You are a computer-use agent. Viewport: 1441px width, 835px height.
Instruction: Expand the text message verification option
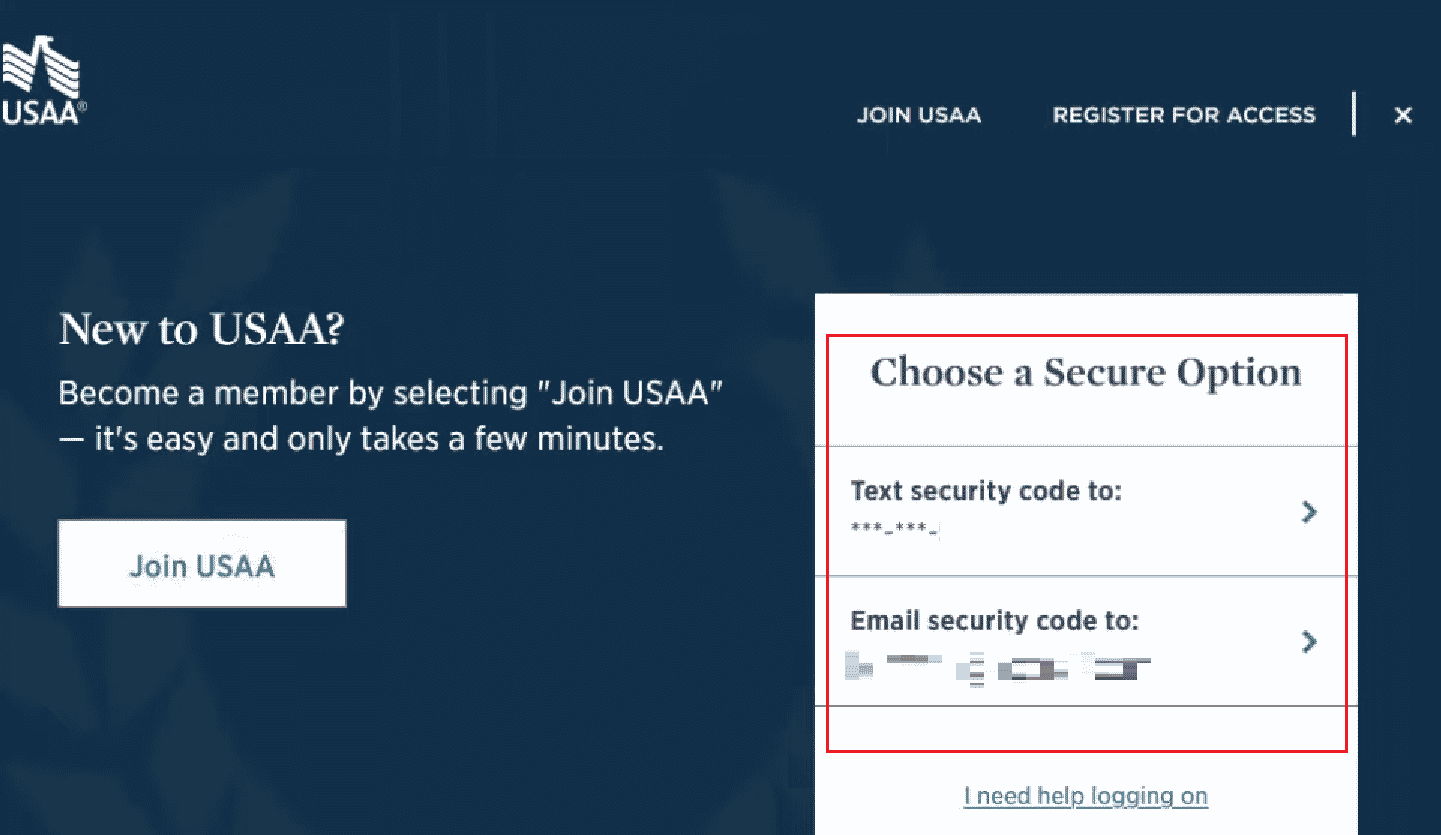click(x=1085, y=512)
